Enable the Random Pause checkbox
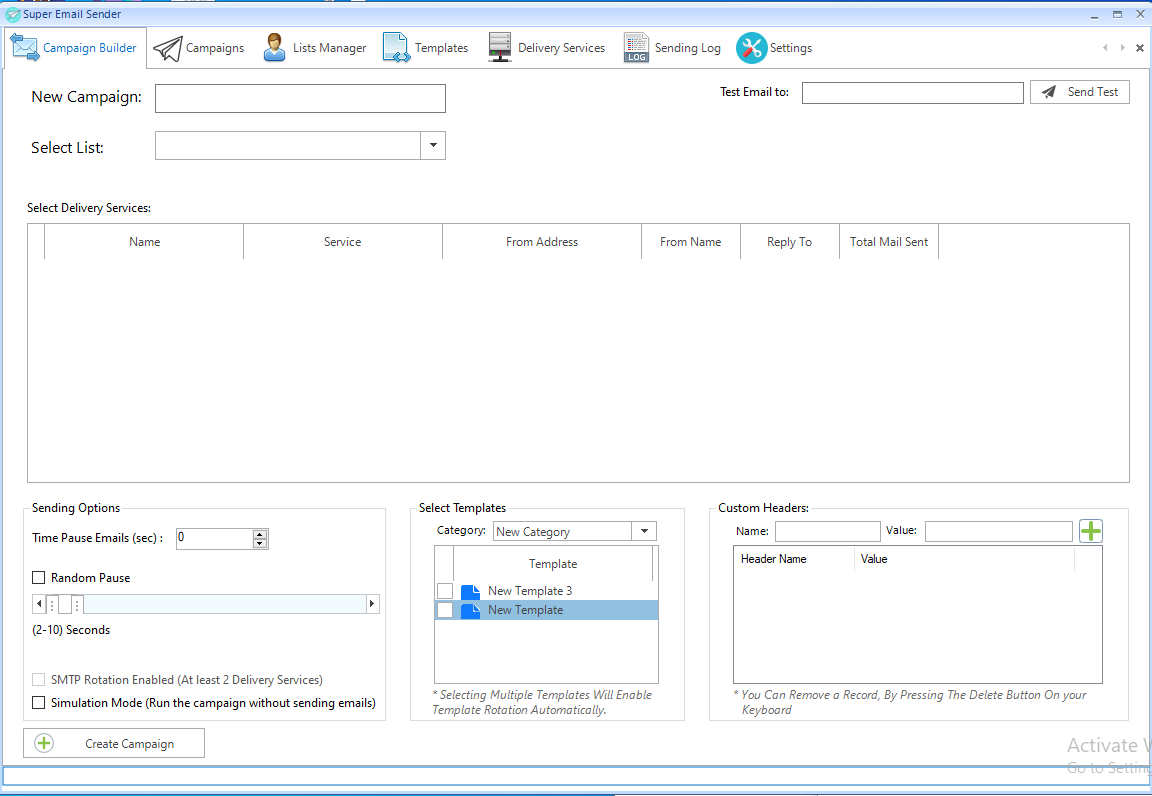 (39, 578)
